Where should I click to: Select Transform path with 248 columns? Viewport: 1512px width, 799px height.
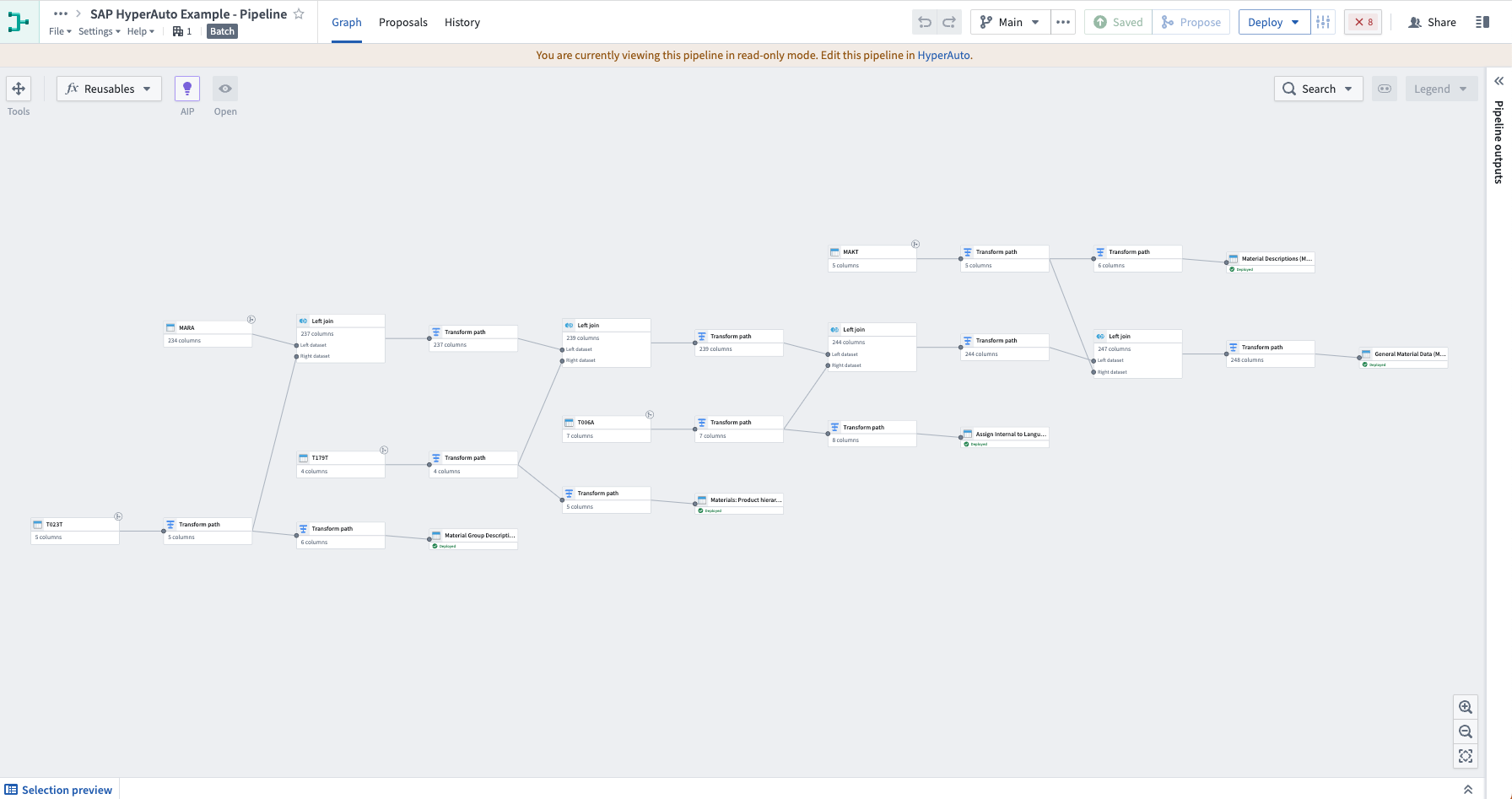tap(1271, 354)
